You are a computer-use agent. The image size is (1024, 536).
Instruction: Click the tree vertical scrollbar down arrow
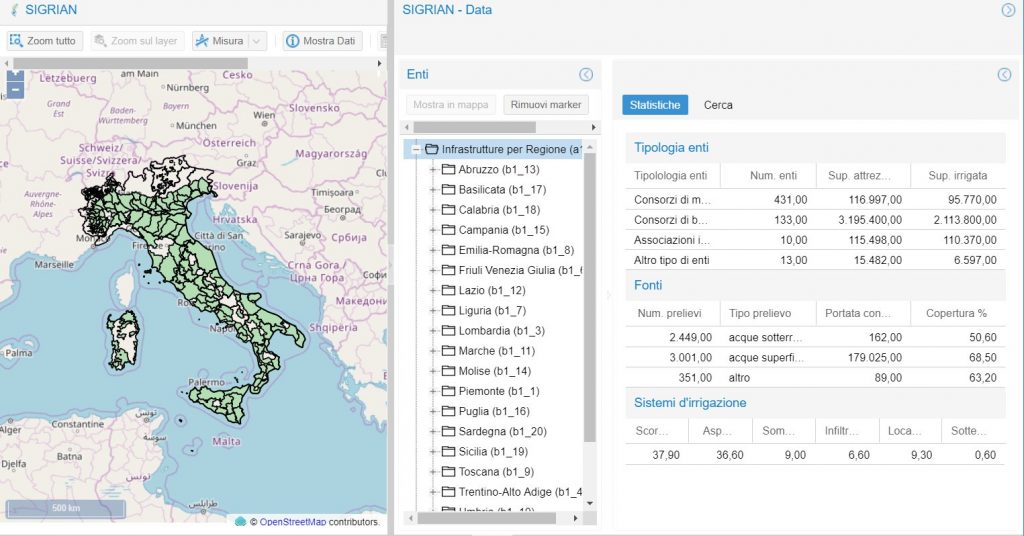click(x=590, y=502)
